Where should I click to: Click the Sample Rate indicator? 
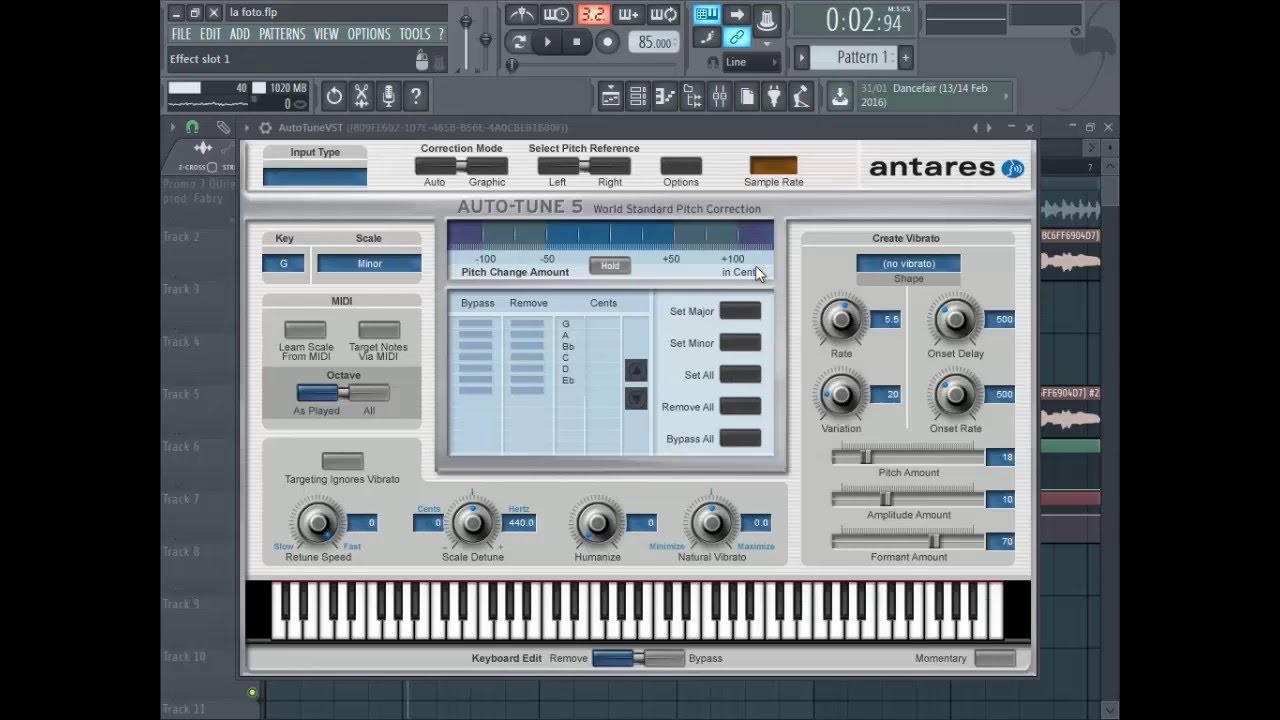click(773, 166)
